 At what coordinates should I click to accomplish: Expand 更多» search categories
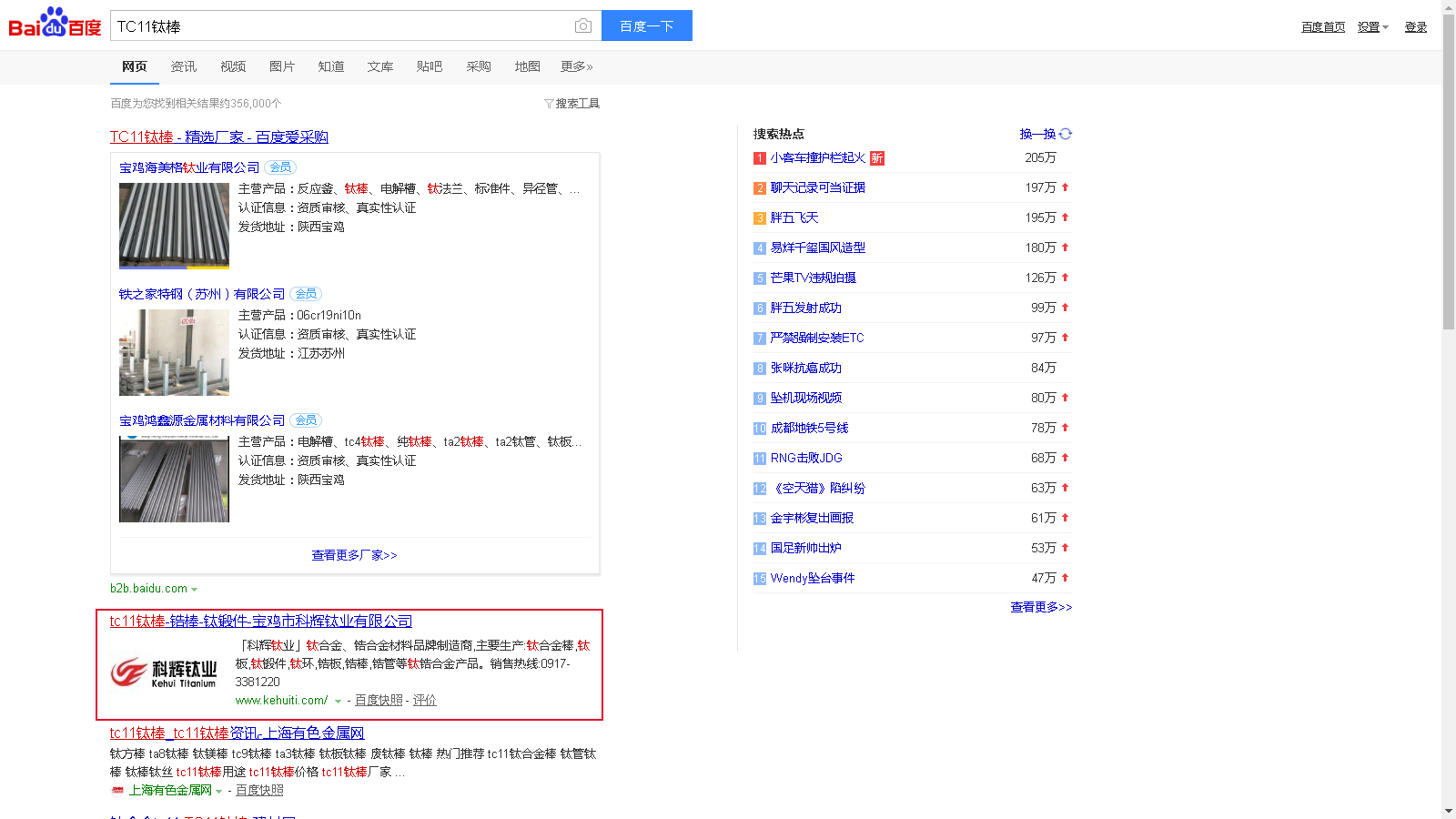pos(577,66)
